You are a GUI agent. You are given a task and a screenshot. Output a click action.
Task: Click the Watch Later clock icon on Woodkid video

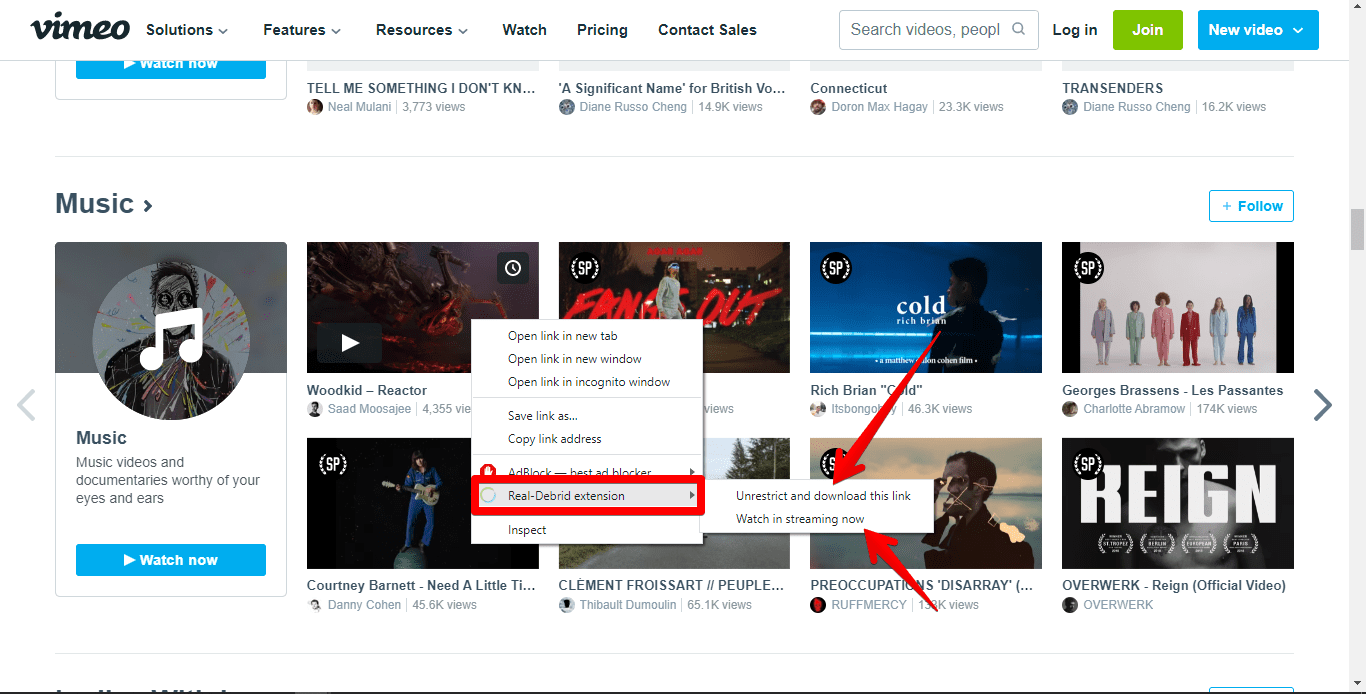coord(513,268)
